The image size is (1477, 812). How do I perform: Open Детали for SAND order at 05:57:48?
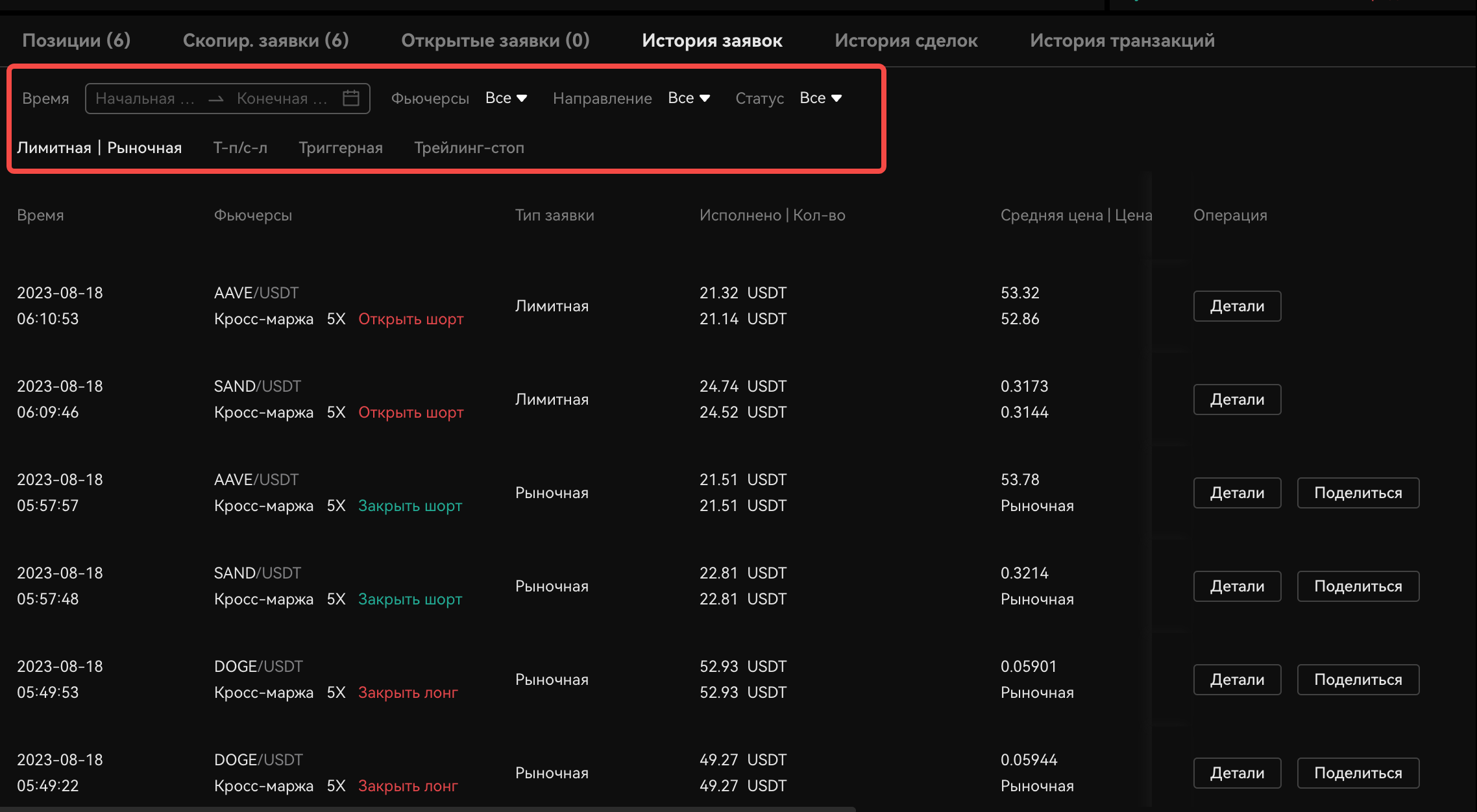coord(1237,586)
